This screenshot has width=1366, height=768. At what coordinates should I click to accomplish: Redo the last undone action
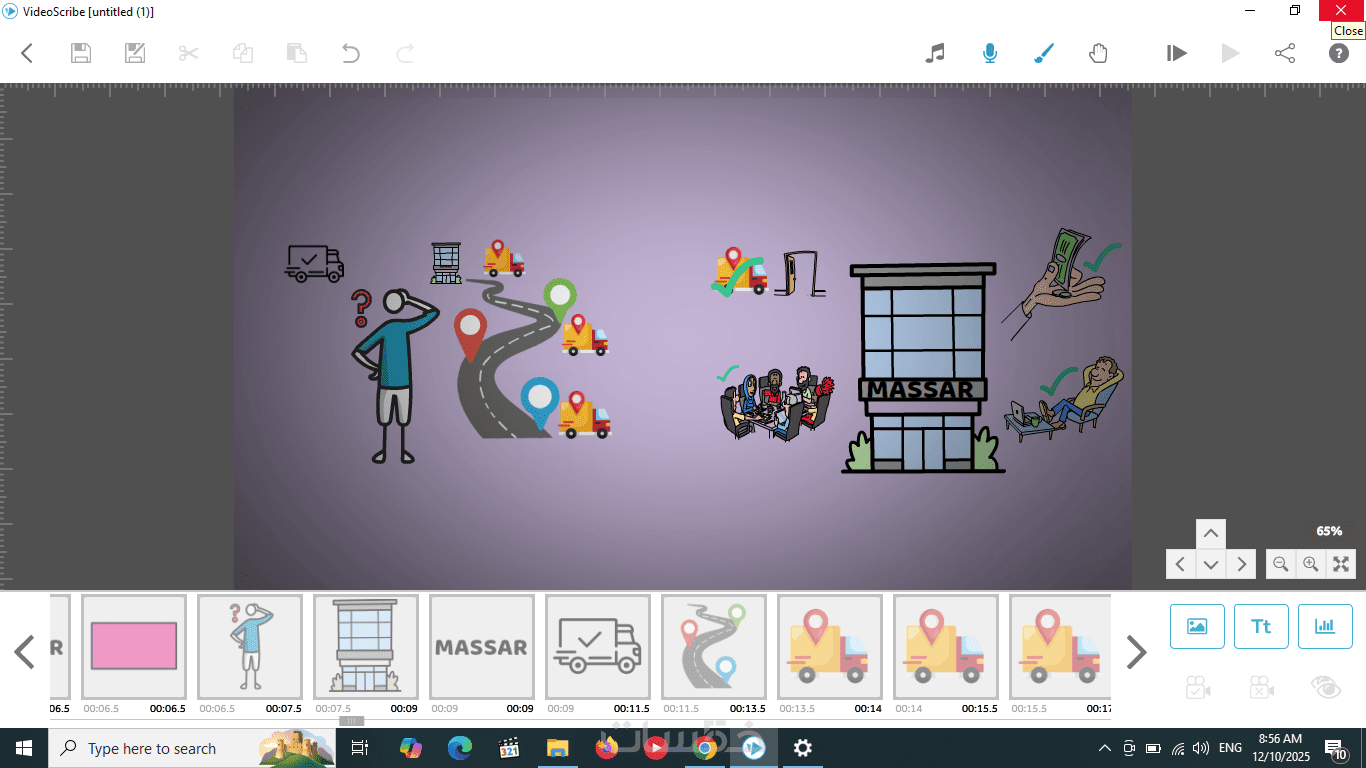pos(404,53)
